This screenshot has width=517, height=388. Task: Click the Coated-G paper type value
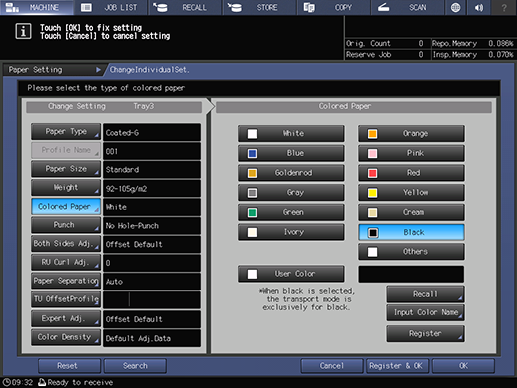coord(152,132)
